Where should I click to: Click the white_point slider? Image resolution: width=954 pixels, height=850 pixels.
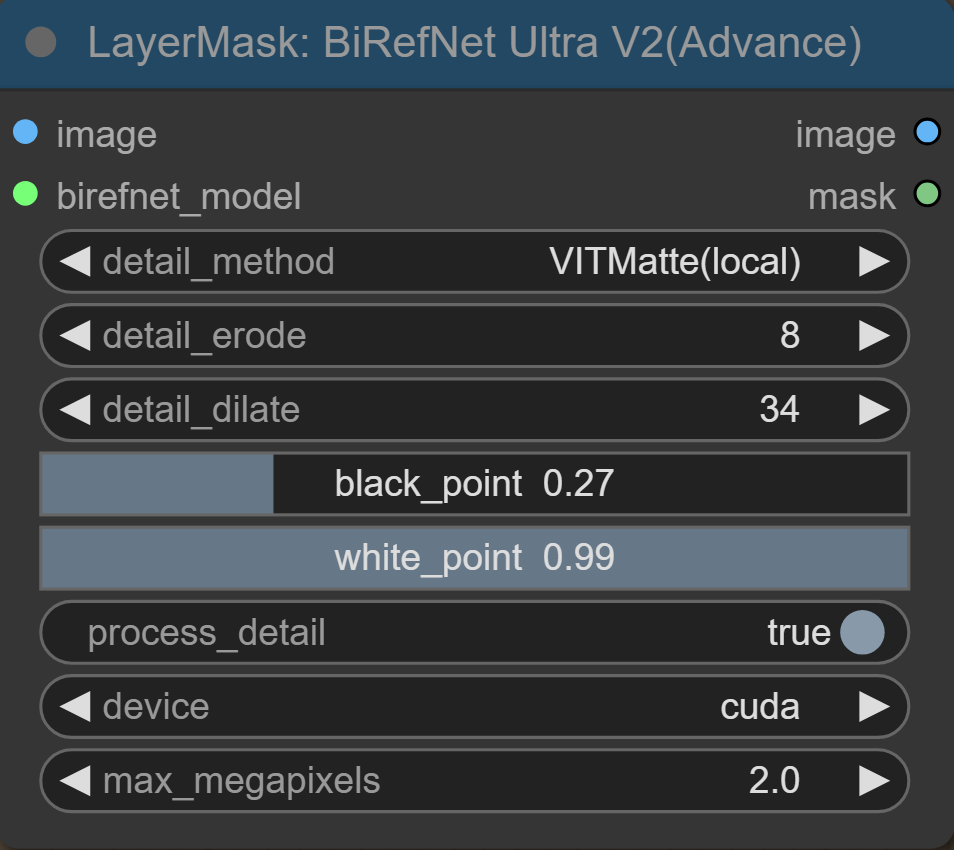pos(474,558)
